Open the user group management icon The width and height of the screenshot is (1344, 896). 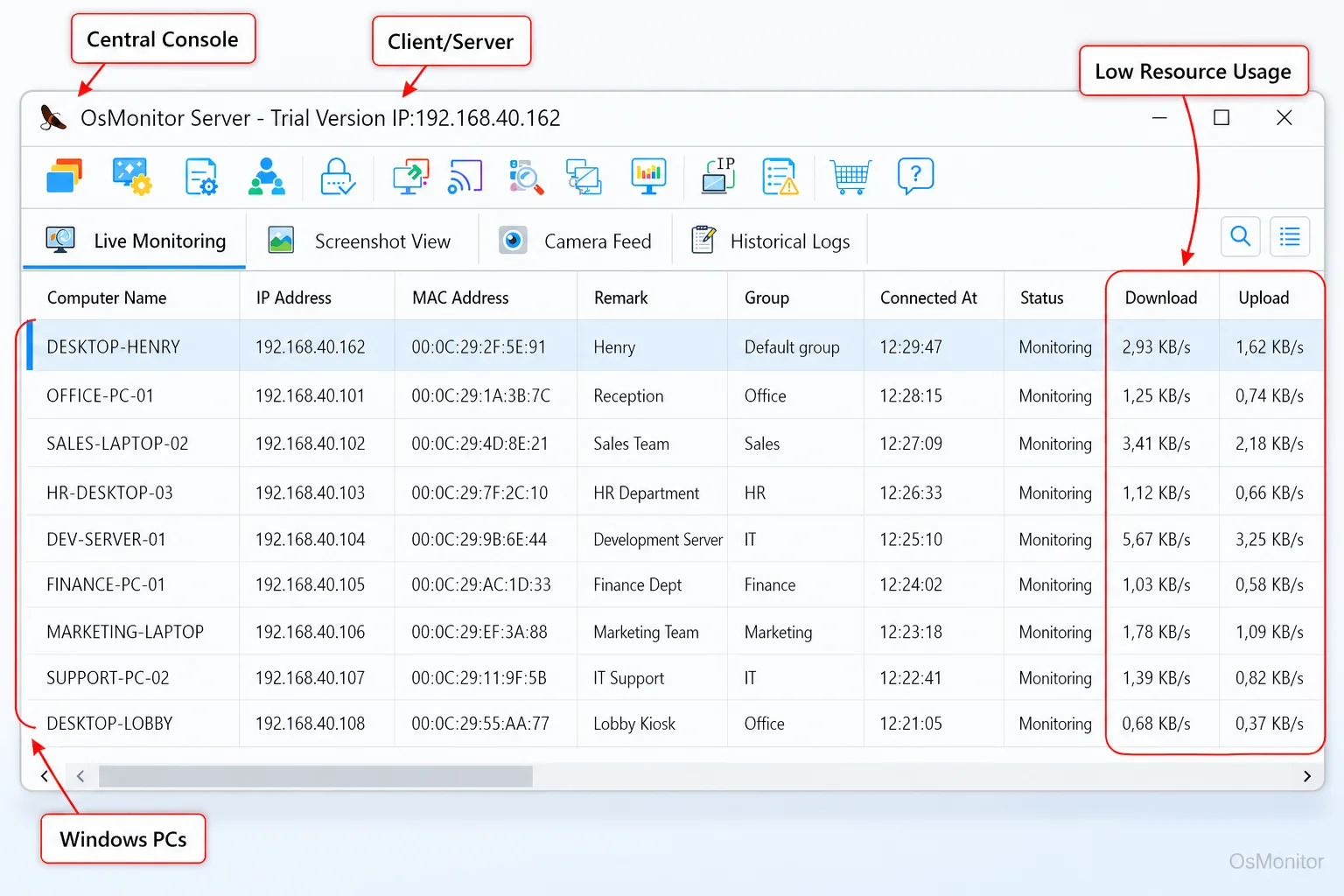[x=267, y=176]
